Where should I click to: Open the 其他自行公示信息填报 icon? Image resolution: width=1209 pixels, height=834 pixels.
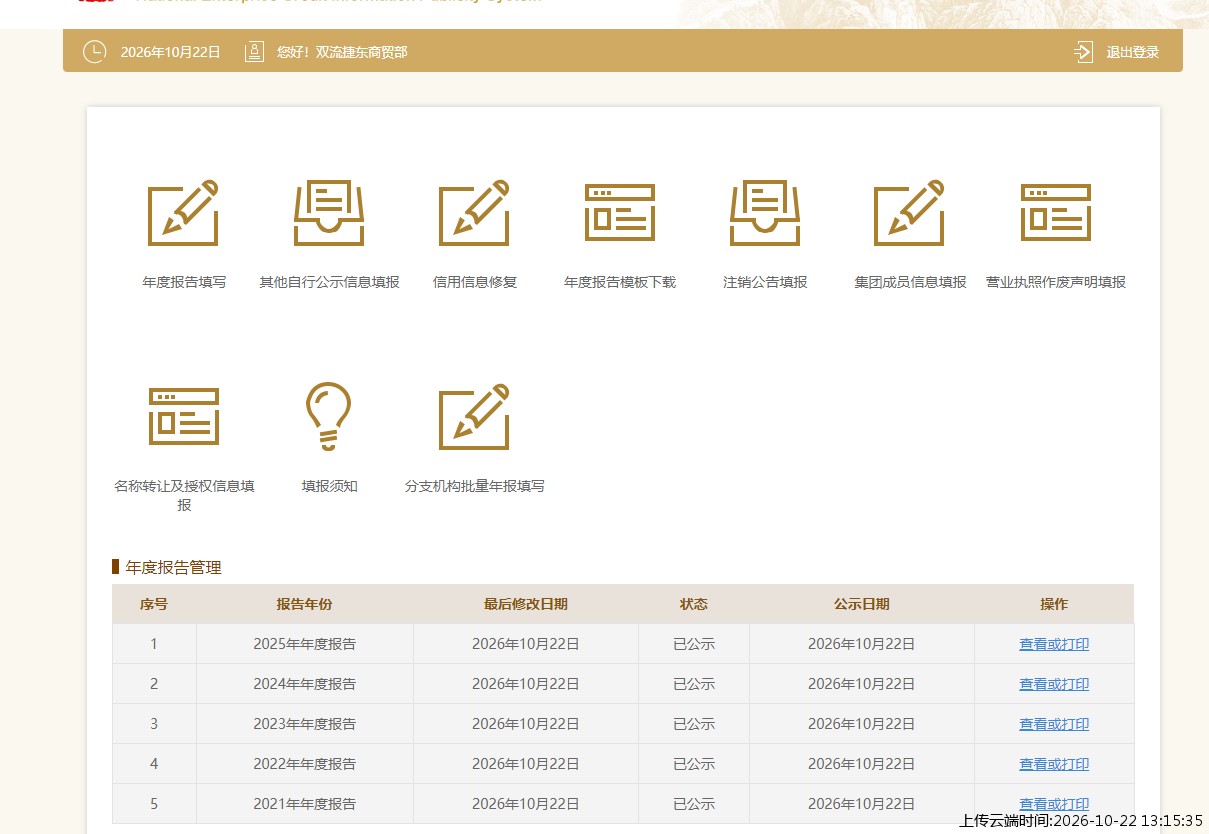[329, 213]
